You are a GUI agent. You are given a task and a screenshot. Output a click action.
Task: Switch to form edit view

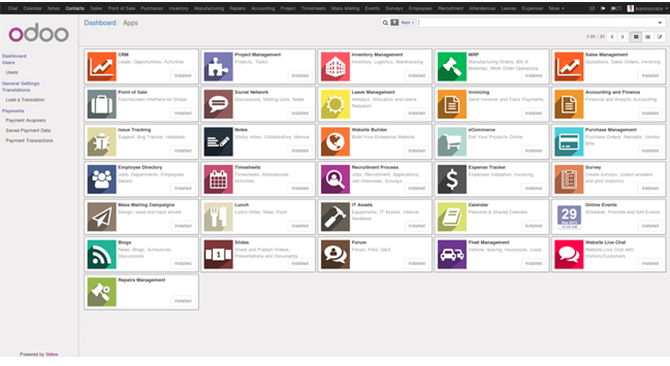659,37
